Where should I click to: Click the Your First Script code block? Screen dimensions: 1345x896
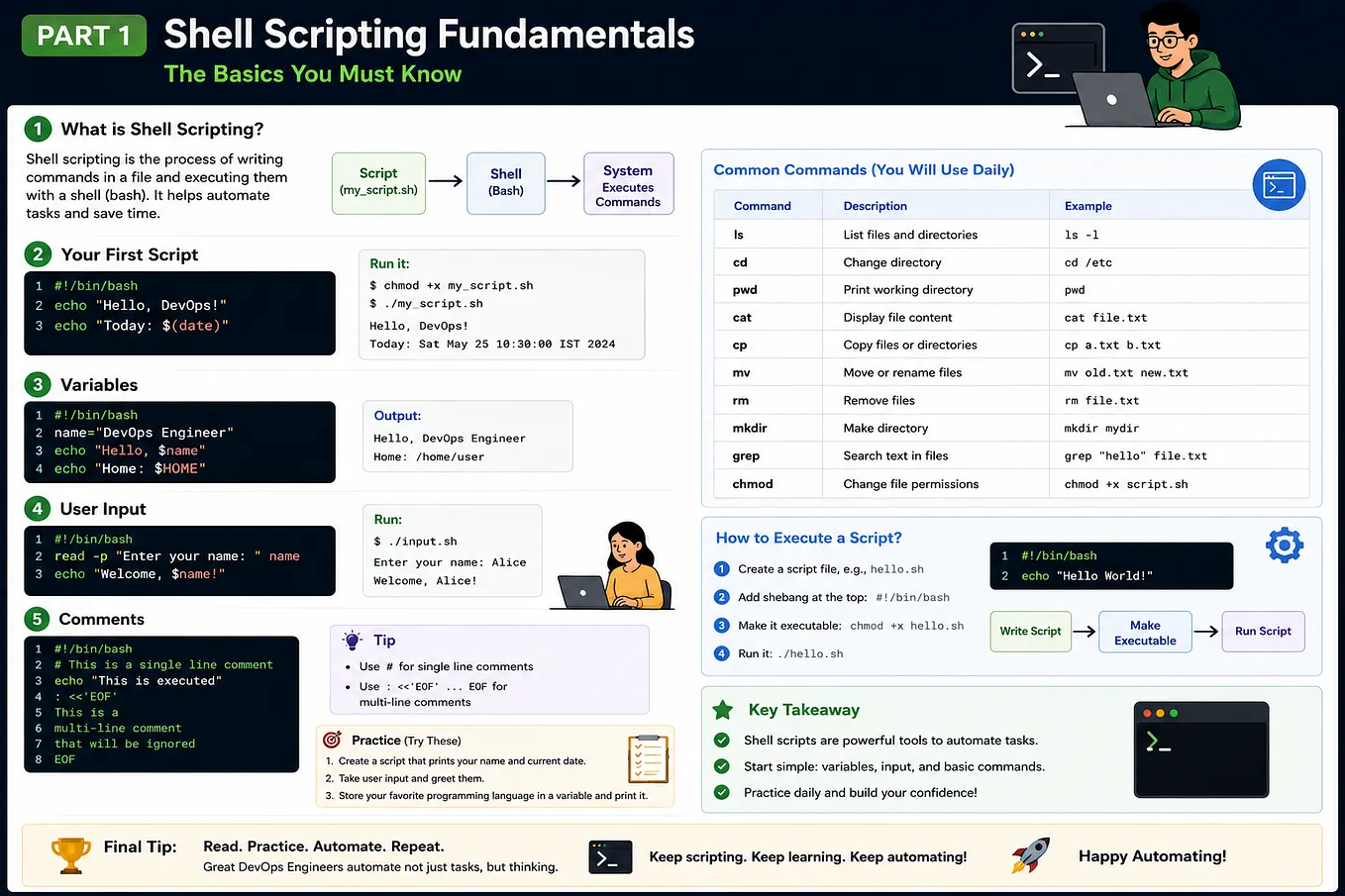[179, 313]
